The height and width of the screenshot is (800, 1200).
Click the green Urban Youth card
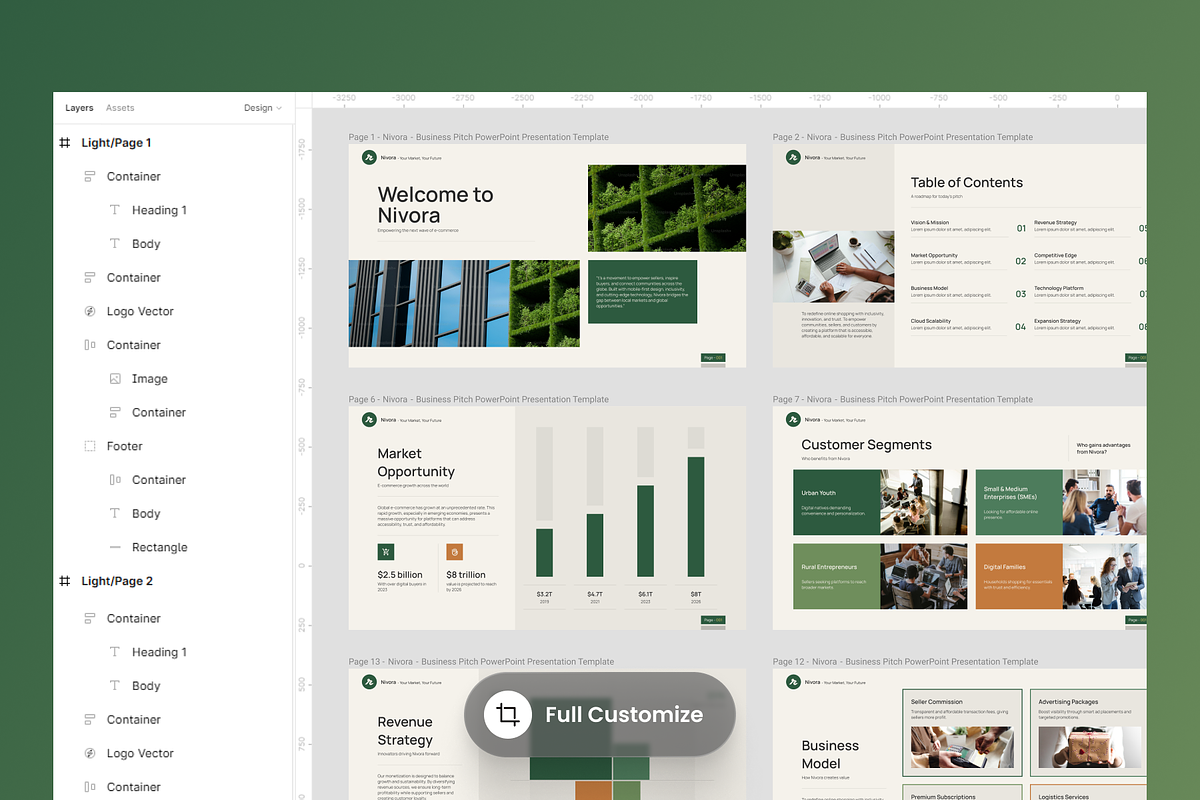(x=836, y=503)
